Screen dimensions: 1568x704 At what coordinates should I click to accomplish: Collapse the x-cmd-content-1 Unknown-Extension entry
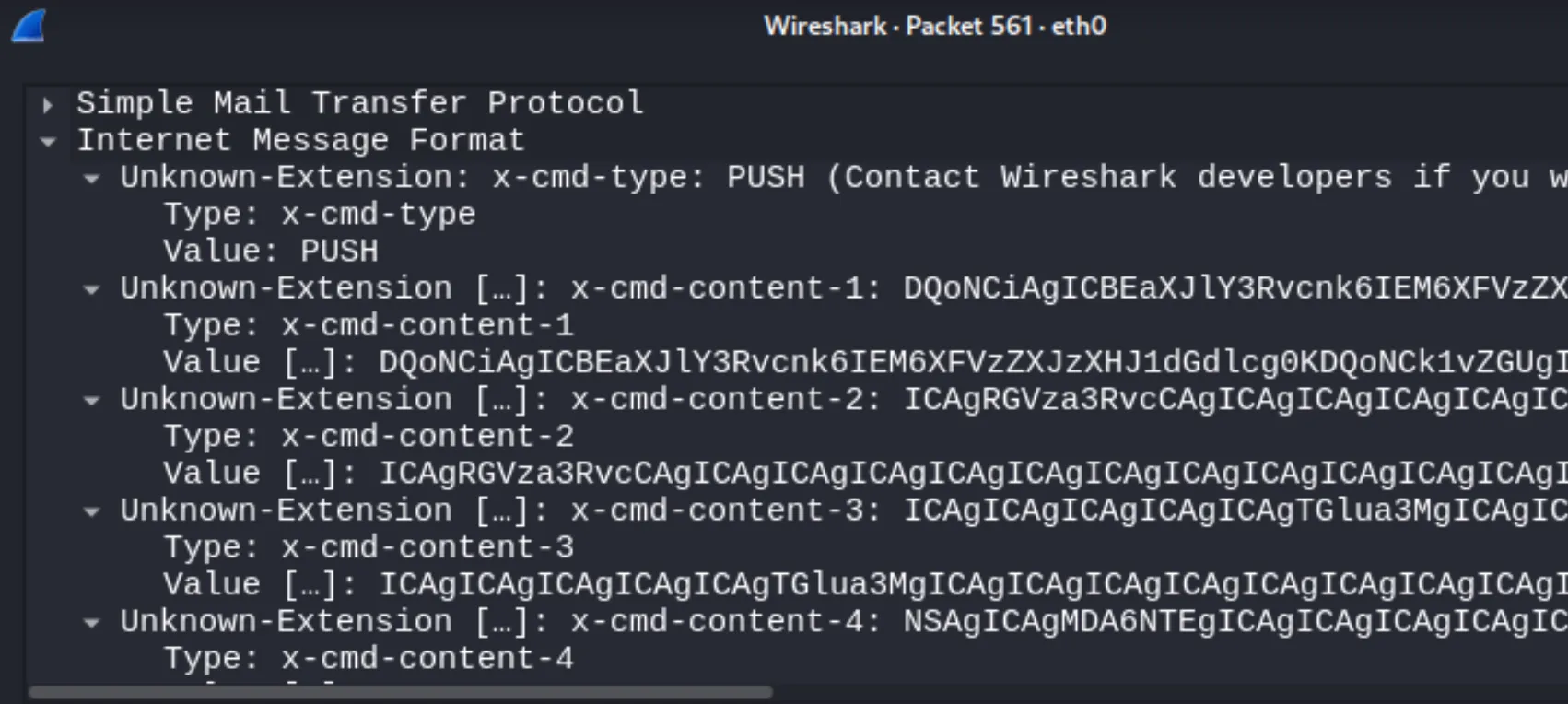[89, 288]
